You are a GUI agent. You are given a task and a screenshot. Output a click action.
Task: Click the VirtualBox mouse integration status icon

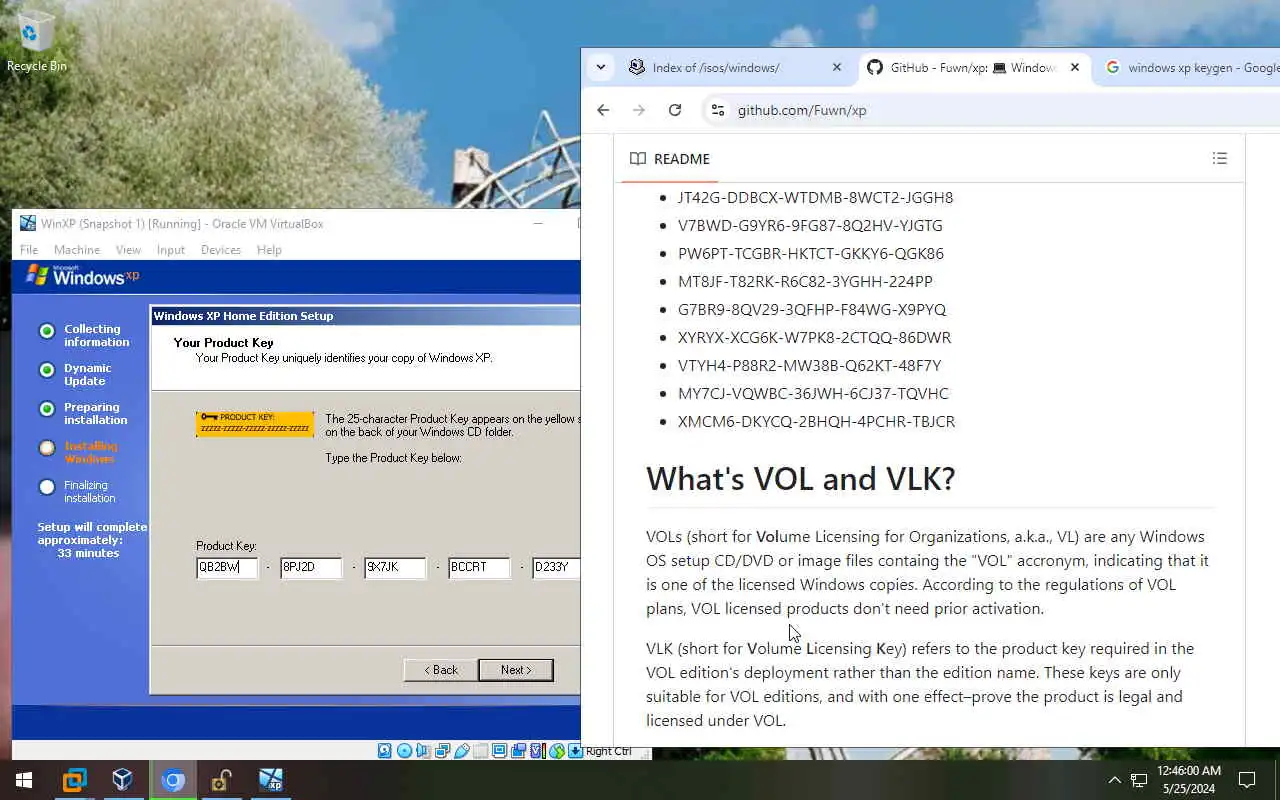pos(557,751)
